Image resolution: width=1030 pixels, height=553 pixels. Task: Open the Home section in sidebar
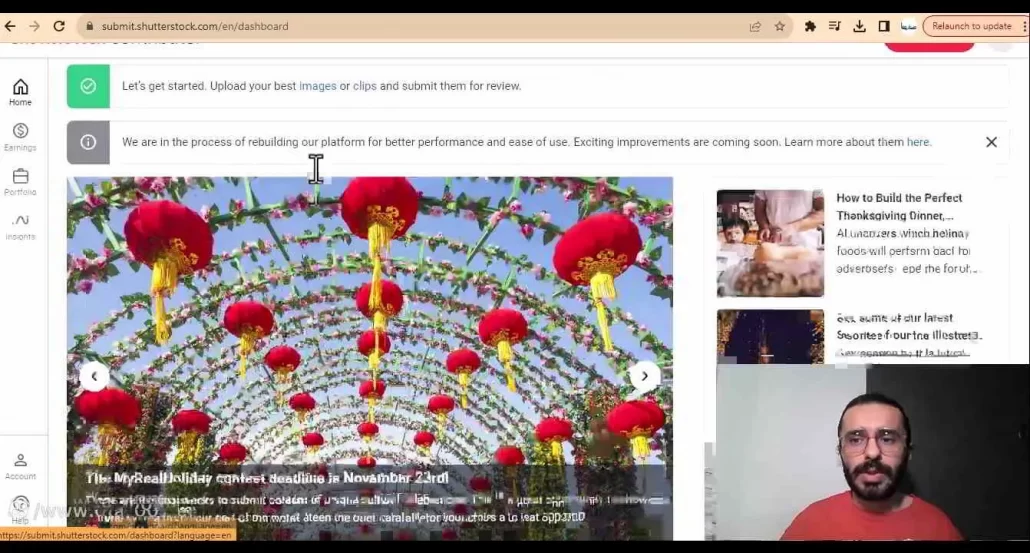click(20, 91)
